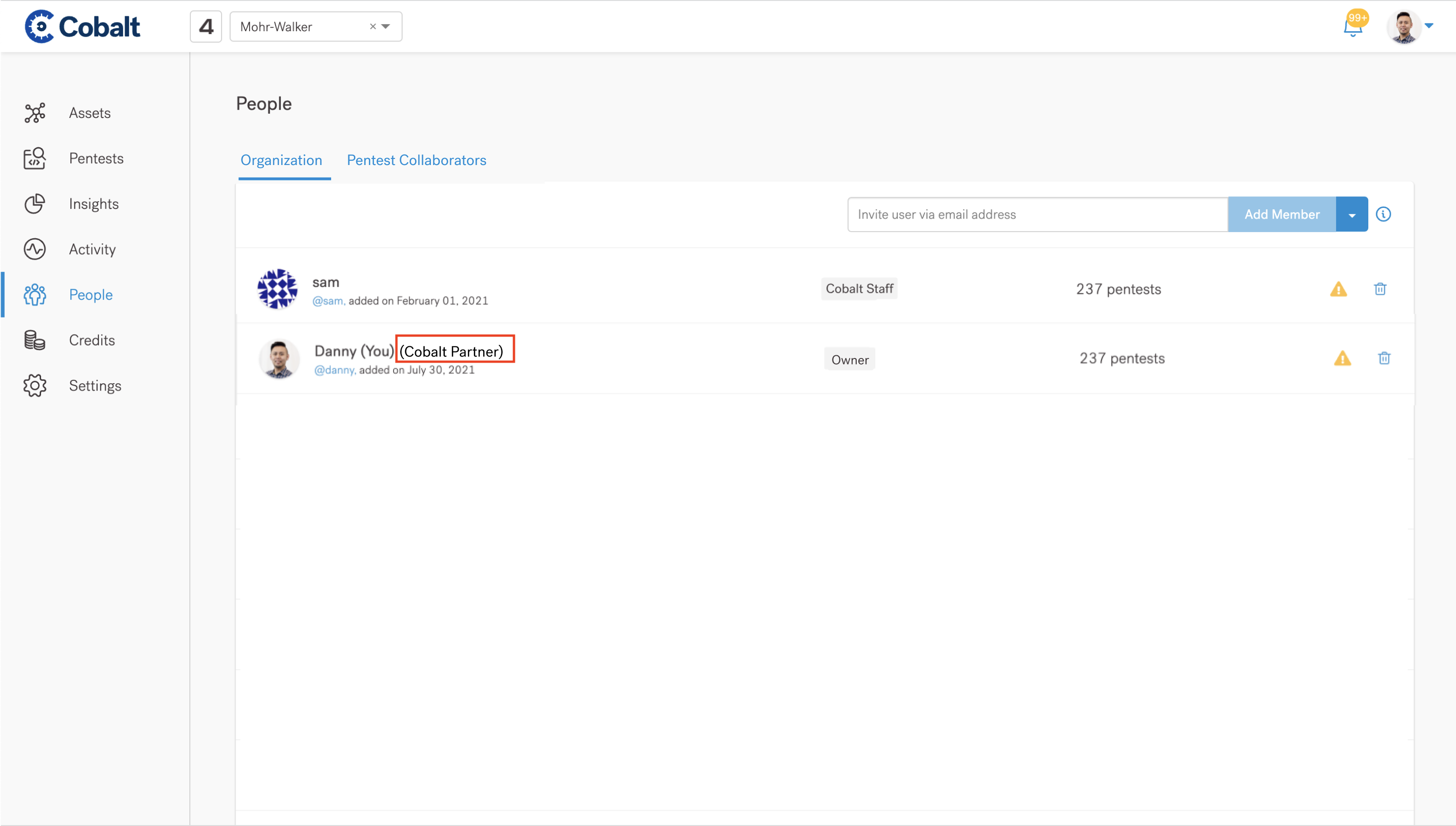Open the @danny profile link
This screenshot has height=826, width=1456.
pyautogui.click(x=335, y=371)
